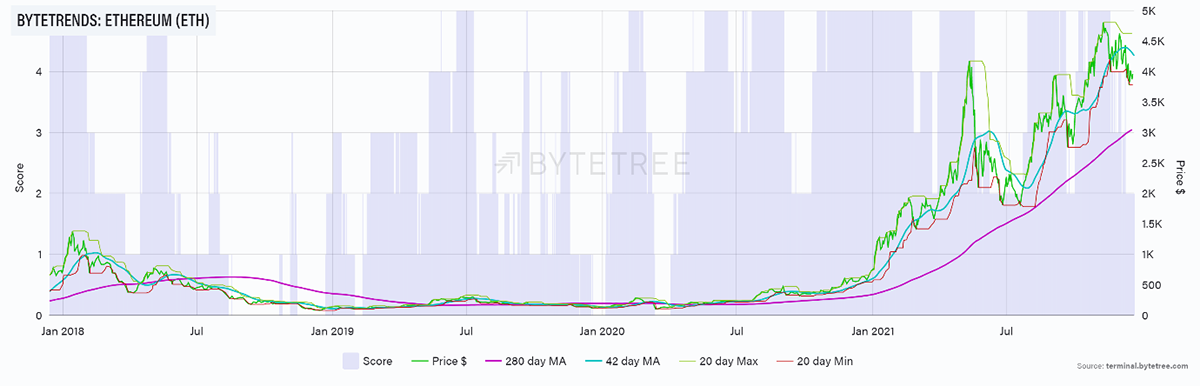Hide the 42 day MA series
This screenshot has width=1200, height=386.
[622, 360]
